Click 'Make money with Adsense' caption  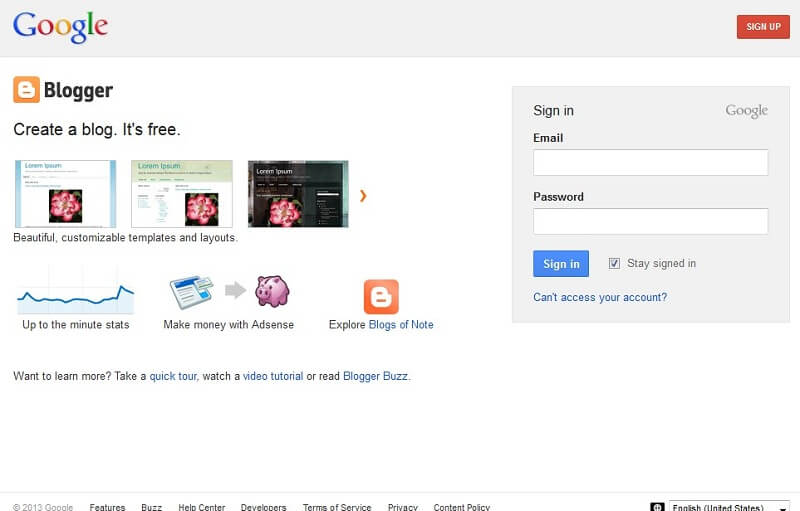[x=229, y=325]
